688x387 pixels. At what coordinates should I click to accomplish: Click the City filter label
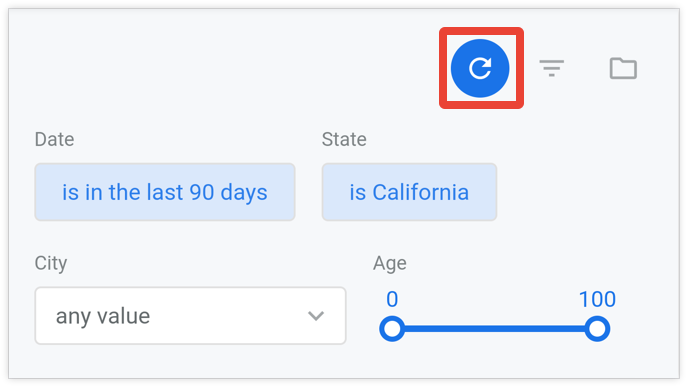[51, 263]
